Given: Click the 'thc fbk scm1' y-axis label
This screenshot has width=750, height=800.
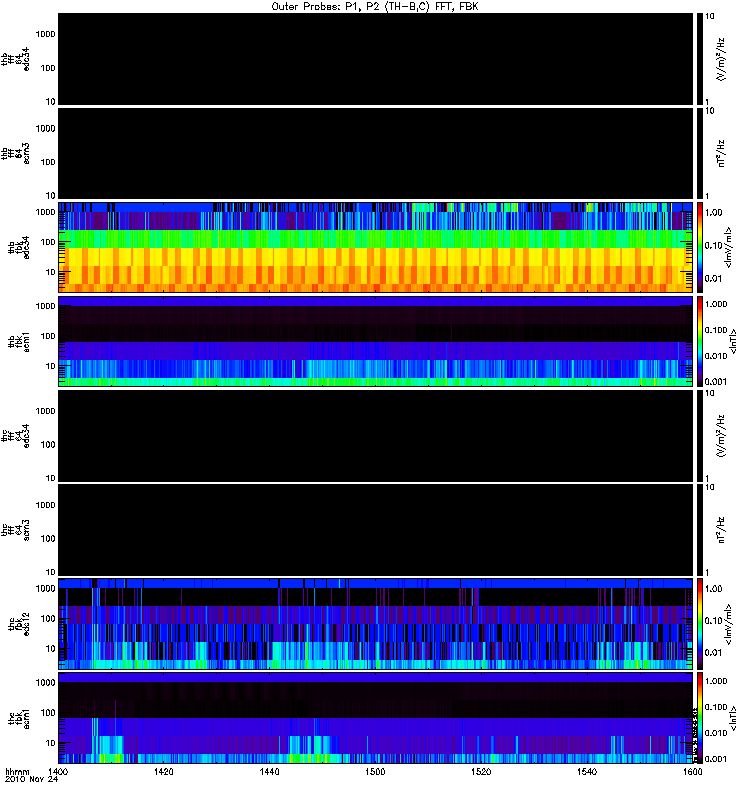Looking at the screenshot, I should pyautogui.click(x=19, y=718).
